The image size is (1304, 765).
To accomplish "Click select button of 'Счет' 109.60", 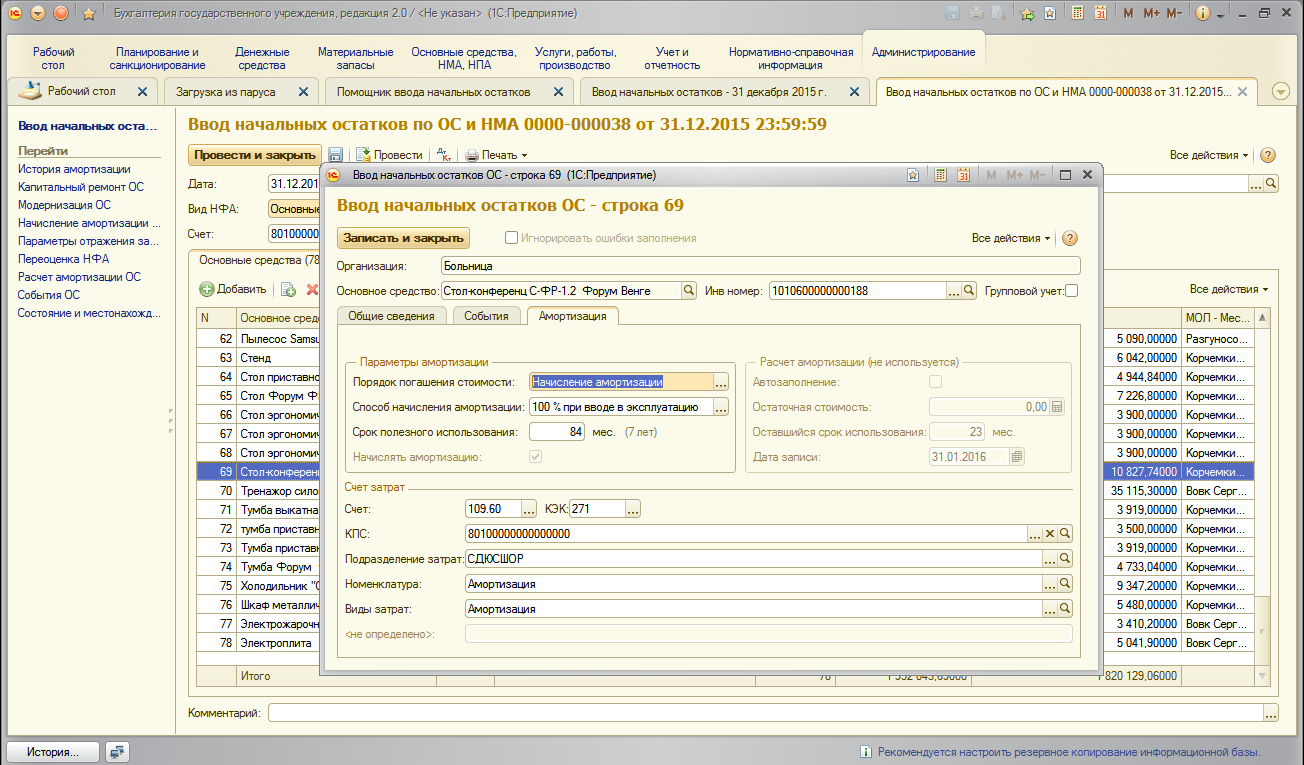I will (x=529, y=509).
